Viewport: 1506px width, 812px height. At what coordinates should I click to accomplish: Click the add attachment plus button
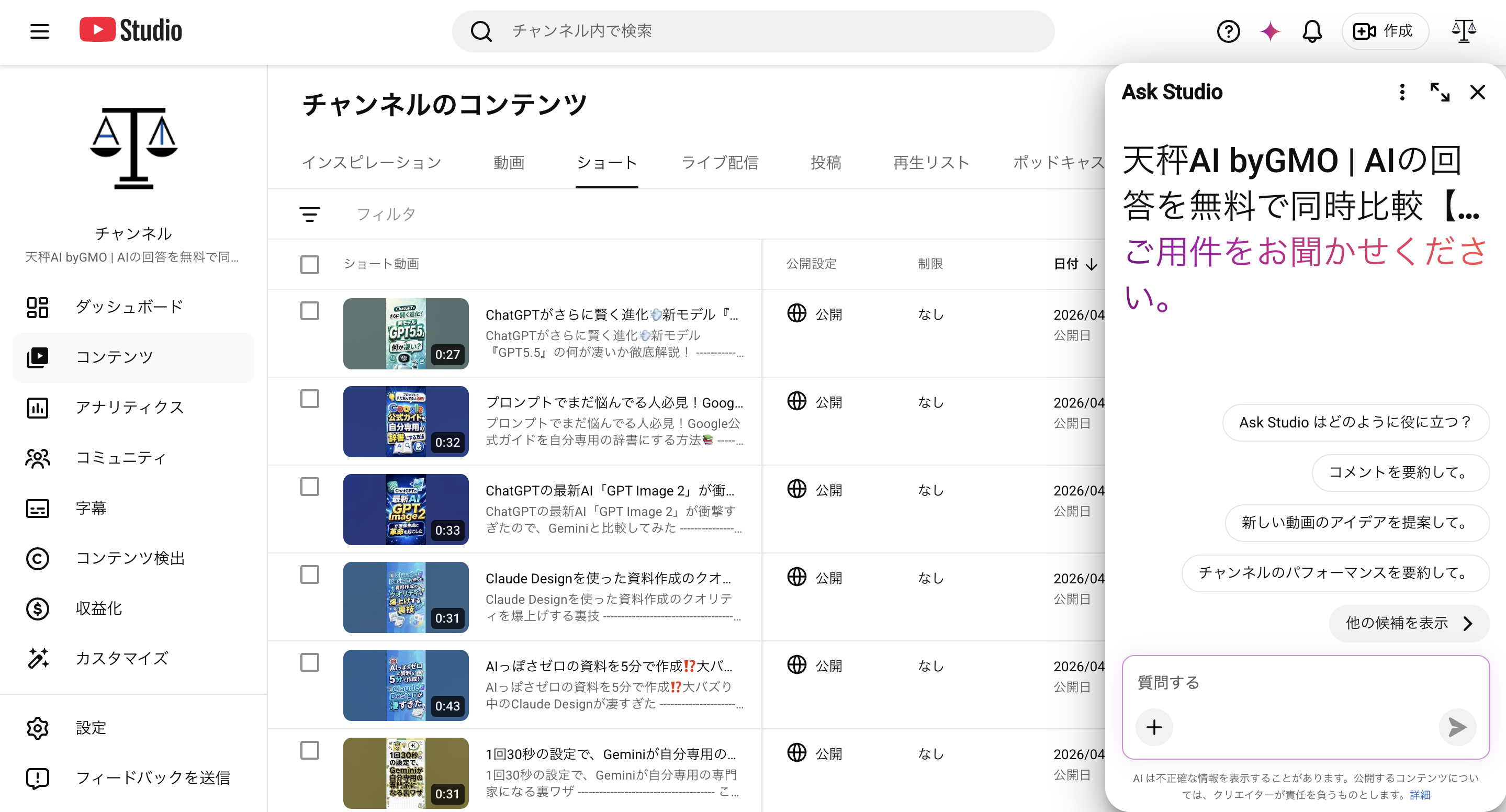click(1153, 727)
